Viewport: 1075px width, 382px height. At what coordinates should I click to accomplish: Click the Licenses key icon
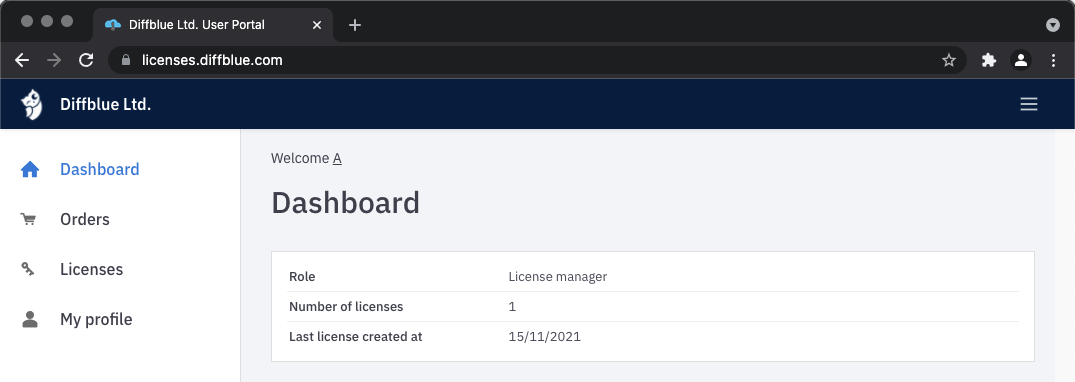tap(28, 270)
